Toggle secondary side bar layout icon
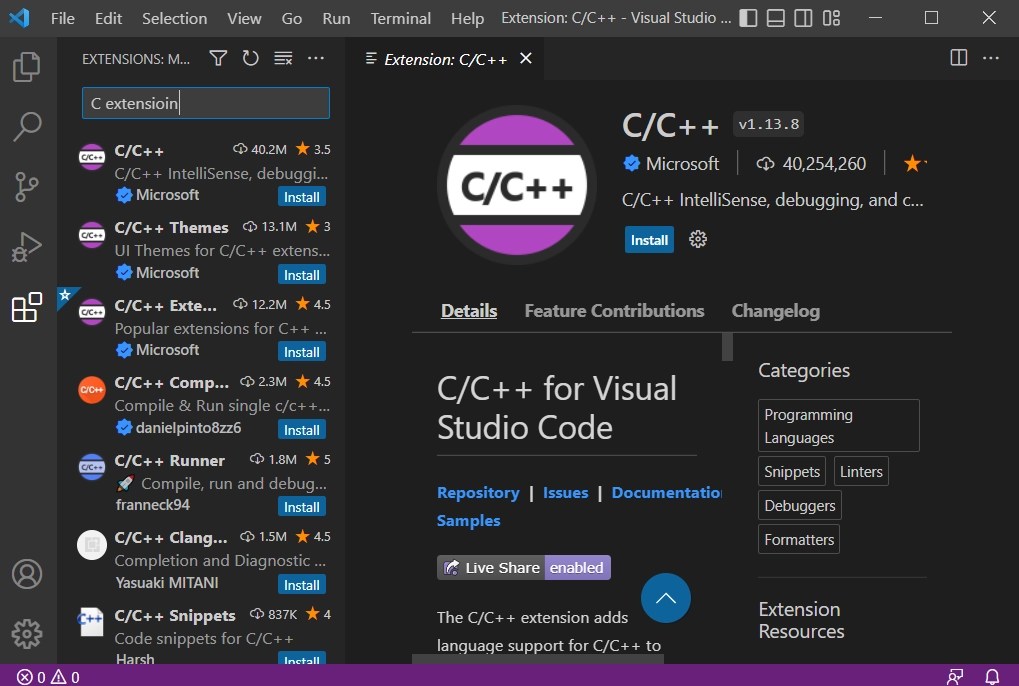The width and height of the screenshot is (1019, 686). [x=803, y=18]
